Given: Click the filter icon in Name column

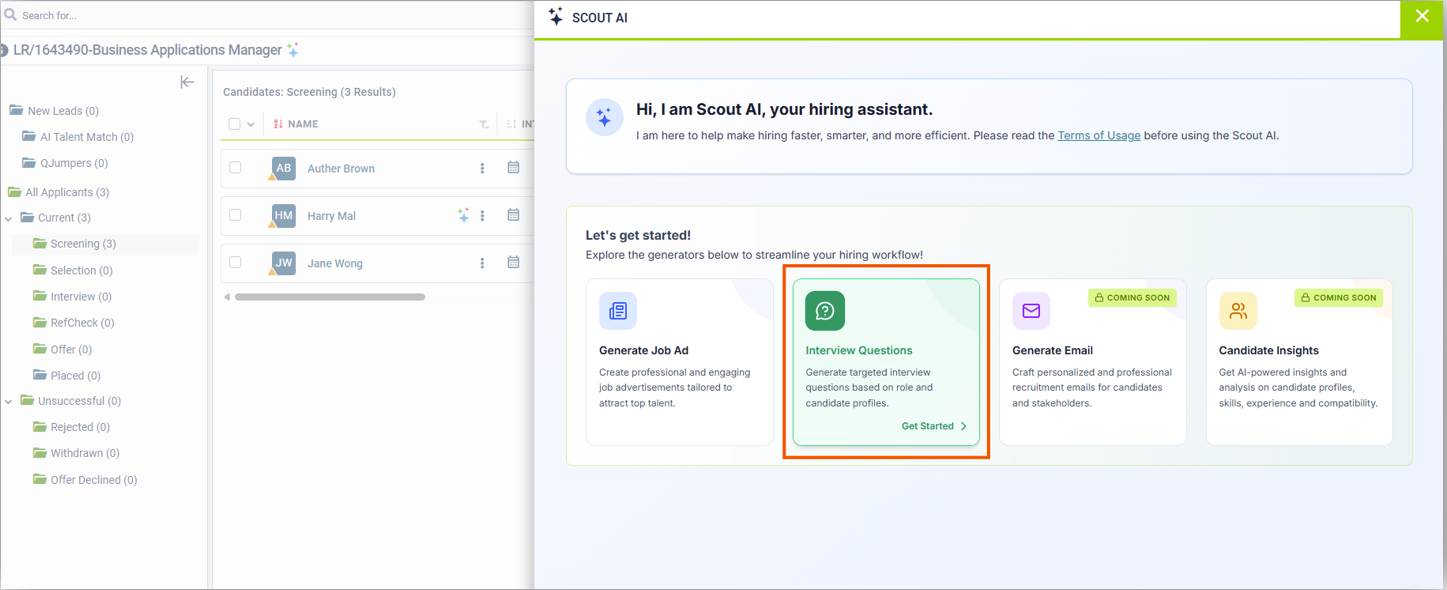Looking at the screenshot, I should [x=484, y=125].
